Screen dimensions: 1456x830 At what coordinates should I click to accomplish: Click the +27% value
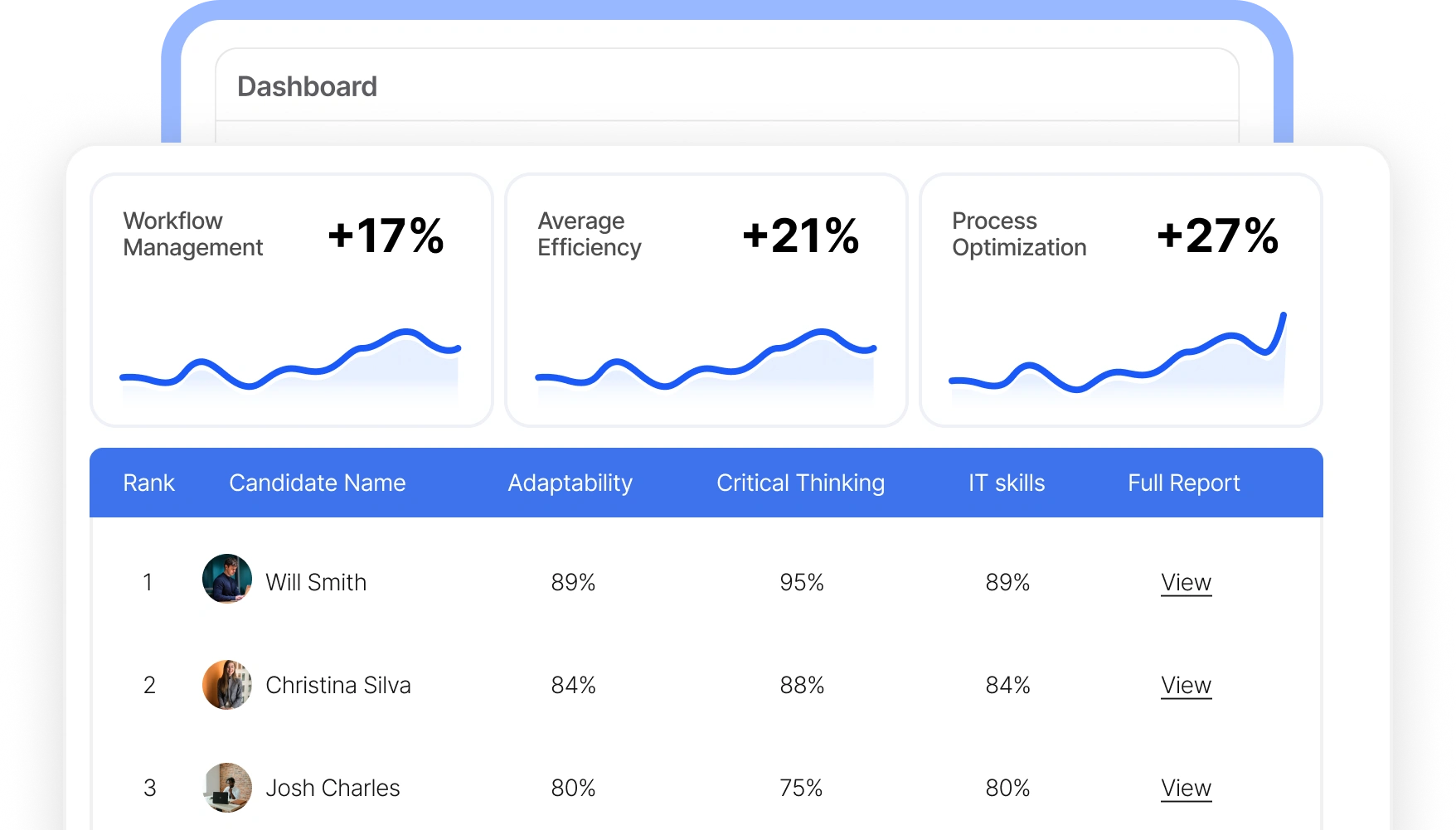pos(1218,235)
